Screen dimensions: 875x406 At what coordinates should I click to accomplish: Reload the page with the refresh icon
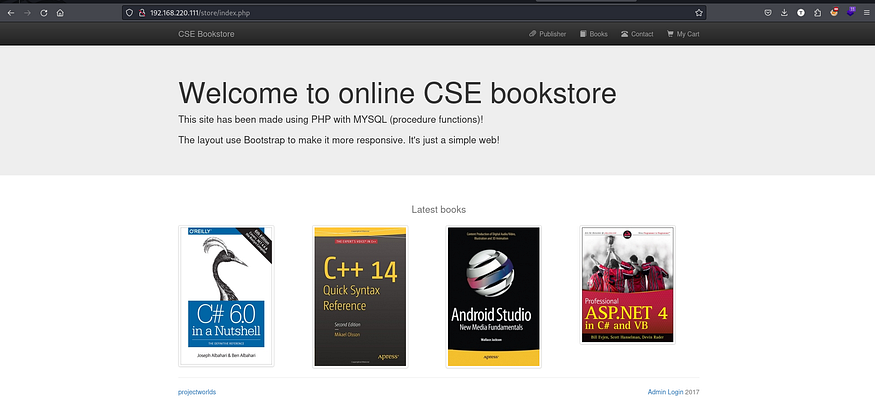(44, 13)
